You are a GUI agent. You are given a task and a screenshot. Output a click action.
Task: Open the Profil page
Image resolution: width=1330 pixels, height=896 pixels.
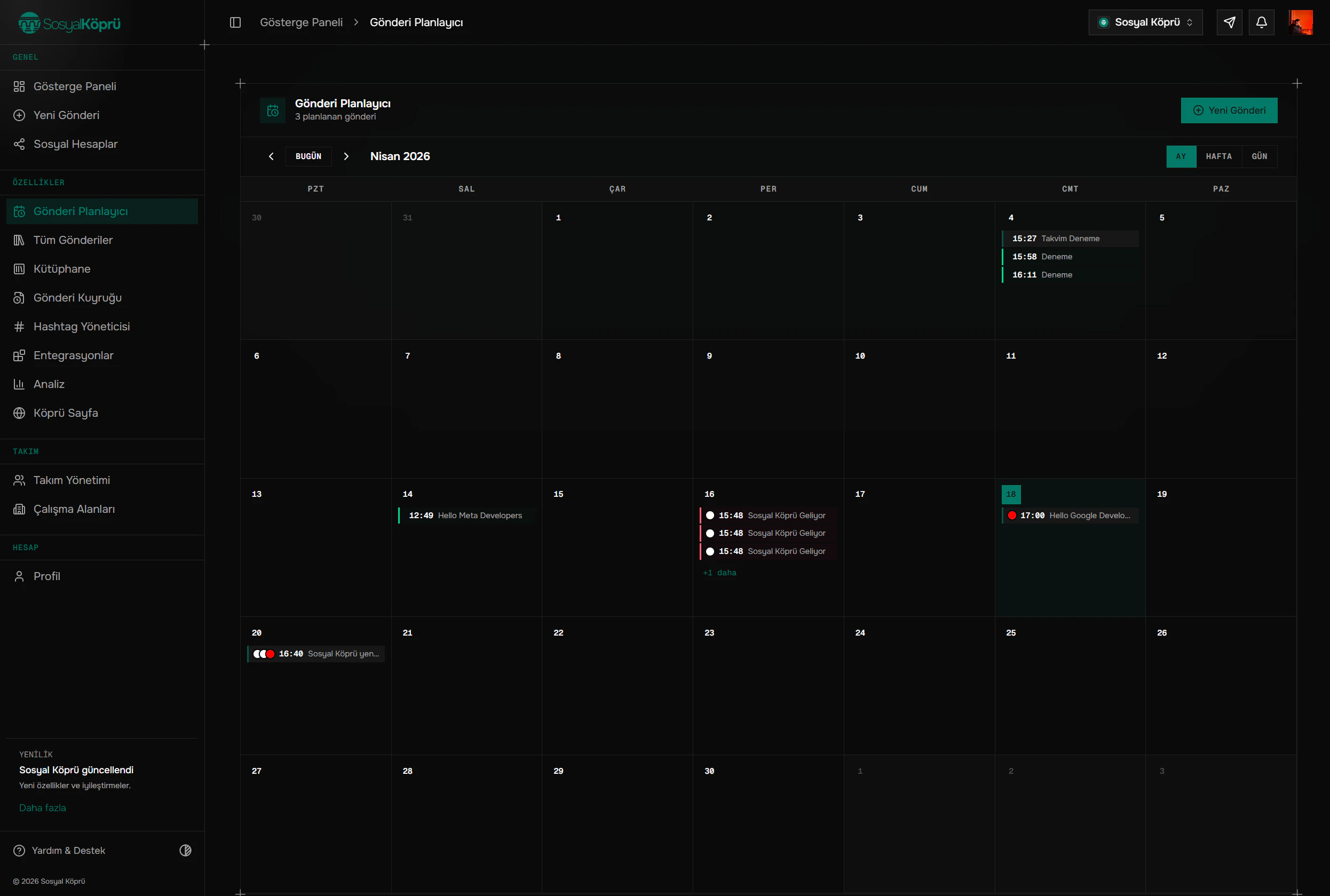102,576
